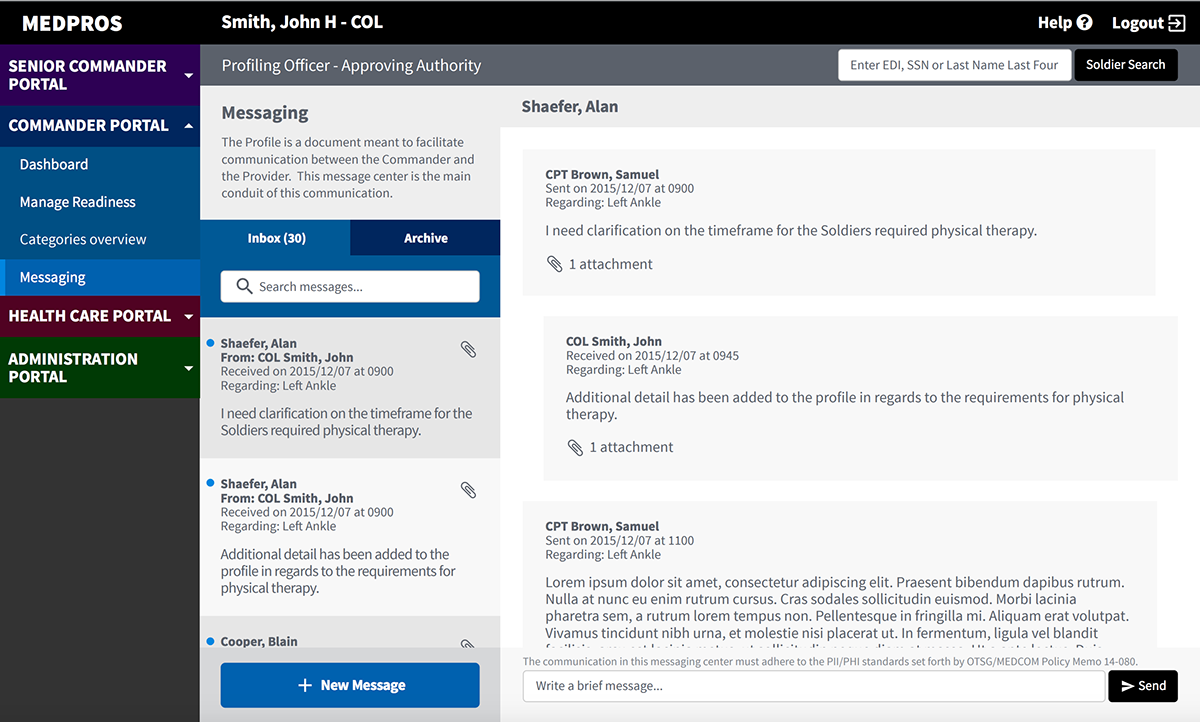Switch to the Archive tab
This screenshot has height=722, width=1200.
pos(425,238)
